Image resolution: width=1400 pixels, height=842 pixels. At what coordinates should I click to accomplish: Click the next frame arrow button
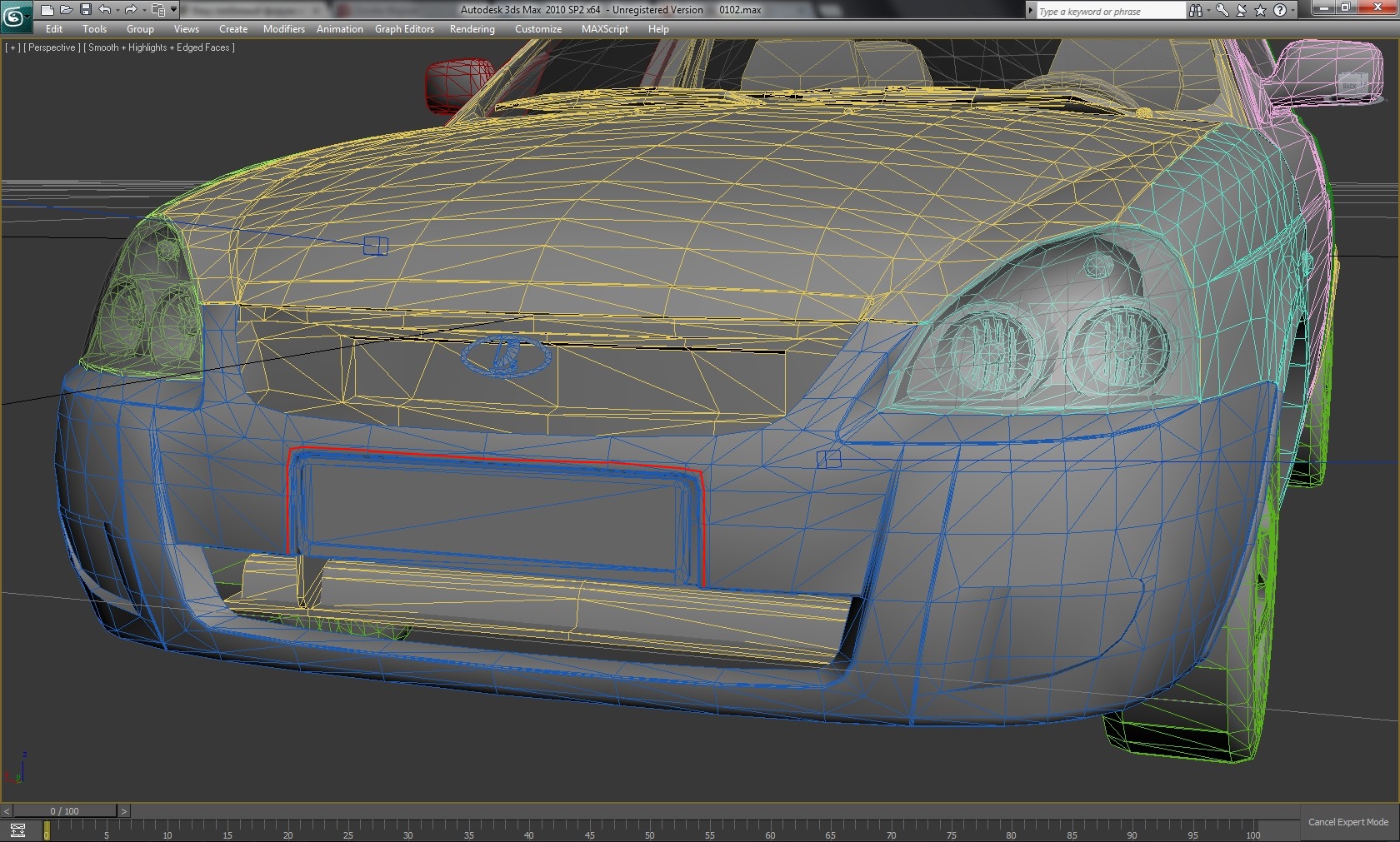click(123, 811)
